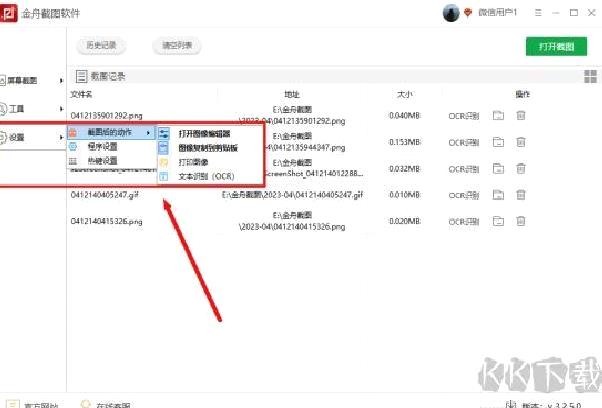Run OCR识别 on the 0.153MB file

pos(464,142)
